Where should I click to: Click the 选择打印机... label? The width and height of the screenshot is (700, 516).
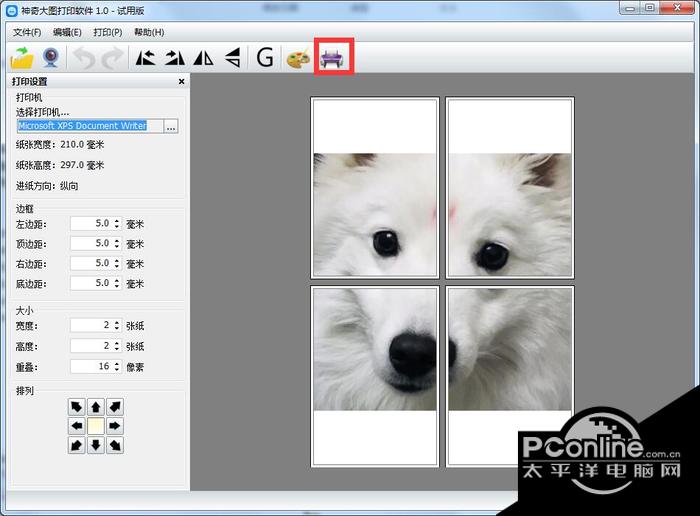click(x=42, y=112)
